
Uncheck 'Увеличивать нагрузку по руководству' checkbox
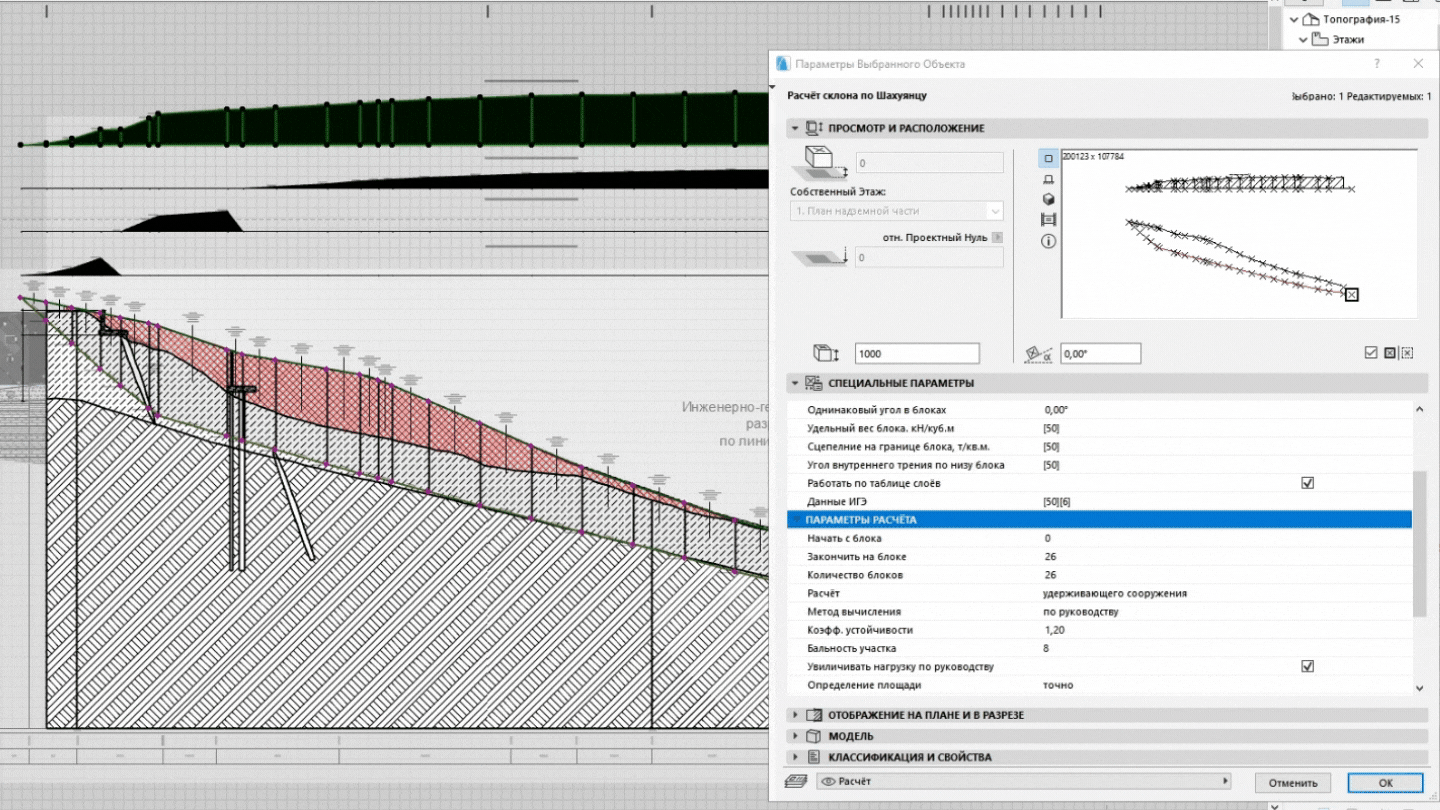click(1307, 666)
